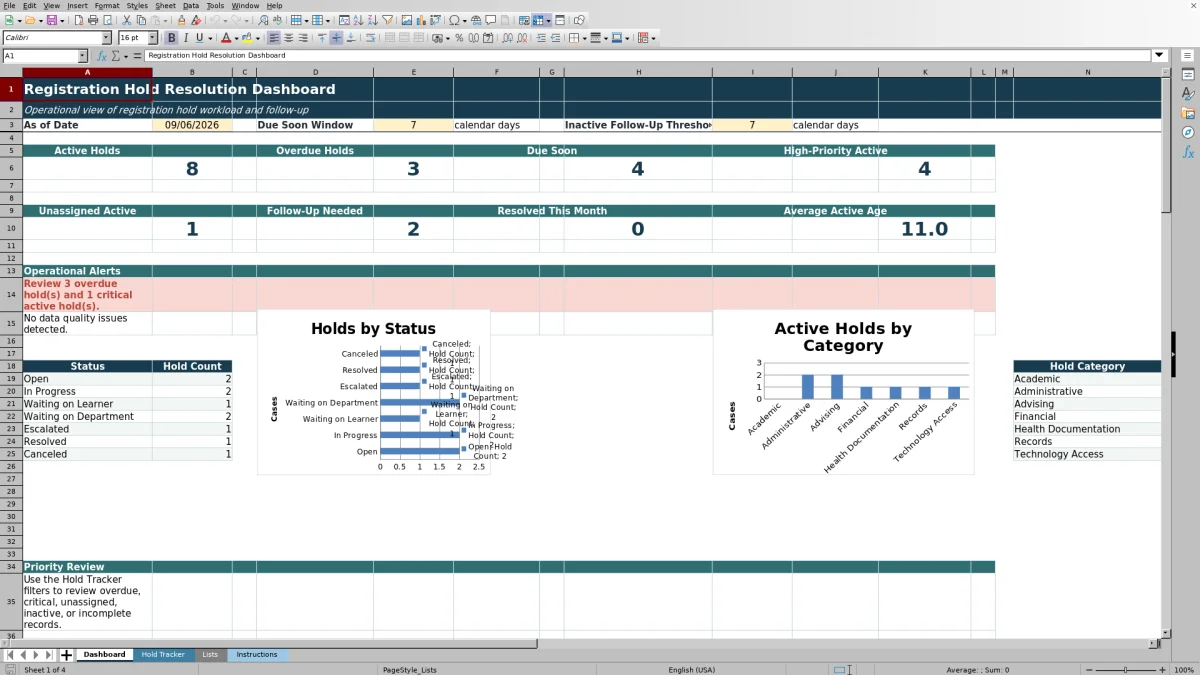The image size is (1200, 675).
Task: Expand the formula bar arrow
Action: [x=1159, y=56]
